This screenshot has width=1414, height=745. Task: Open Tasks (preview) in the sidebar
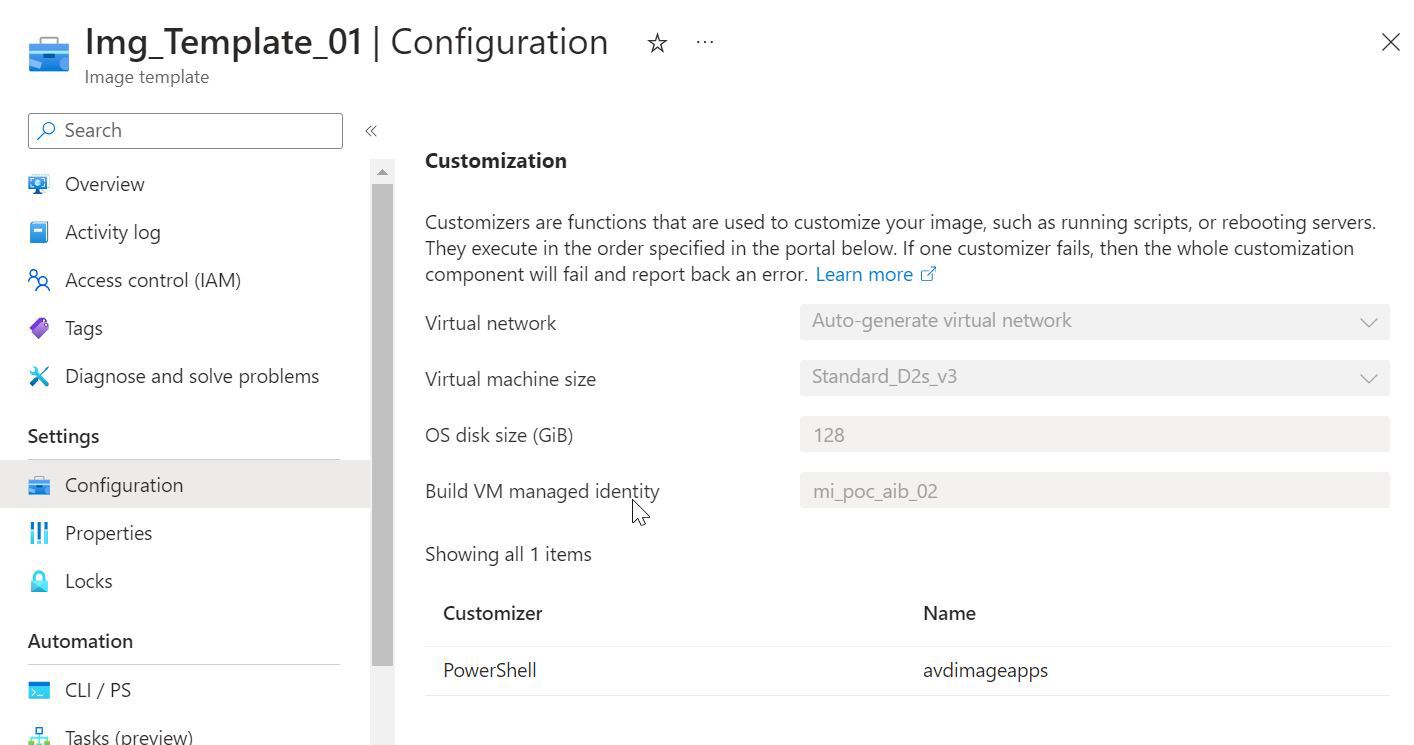(128, 737)
